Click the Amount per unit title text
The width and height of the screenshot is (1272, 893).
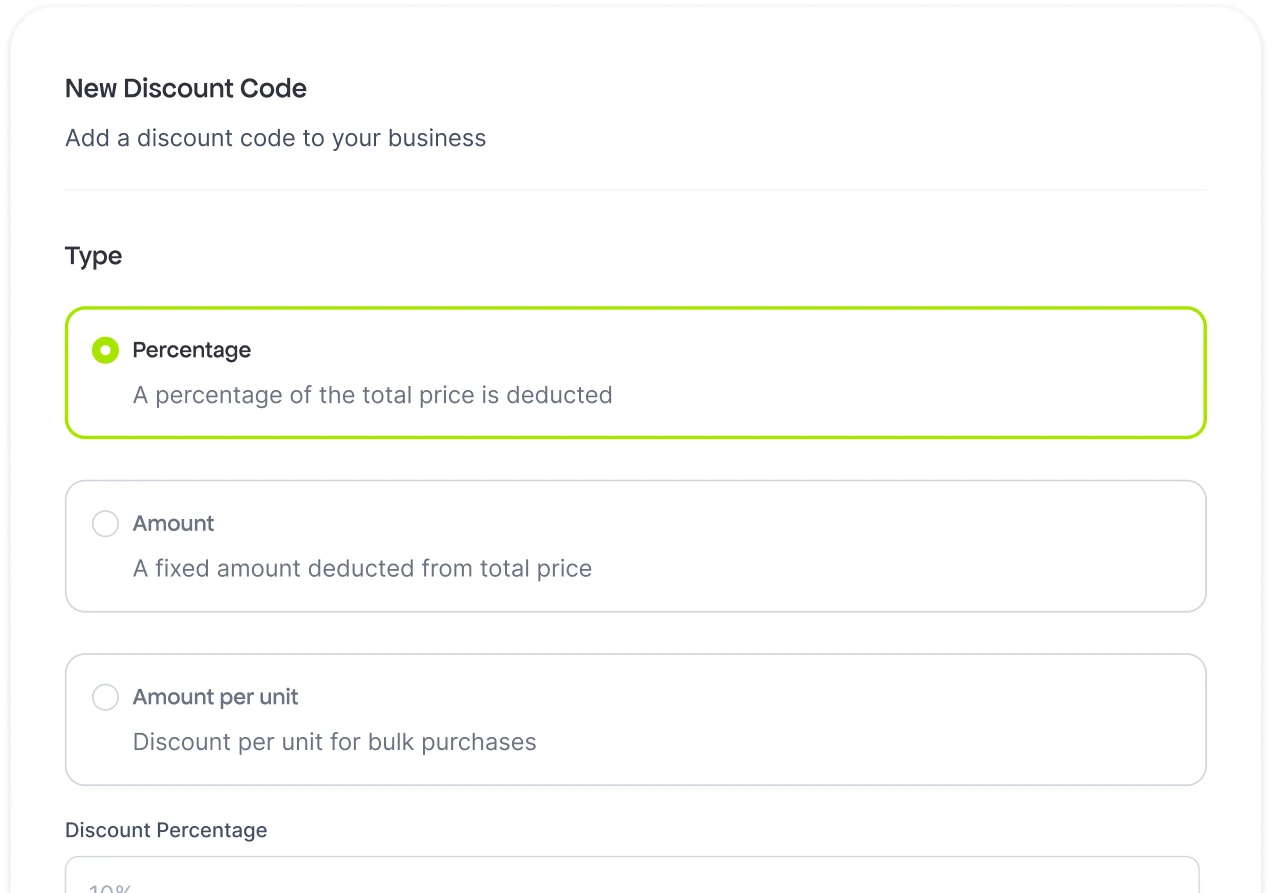tap(215, 697)
